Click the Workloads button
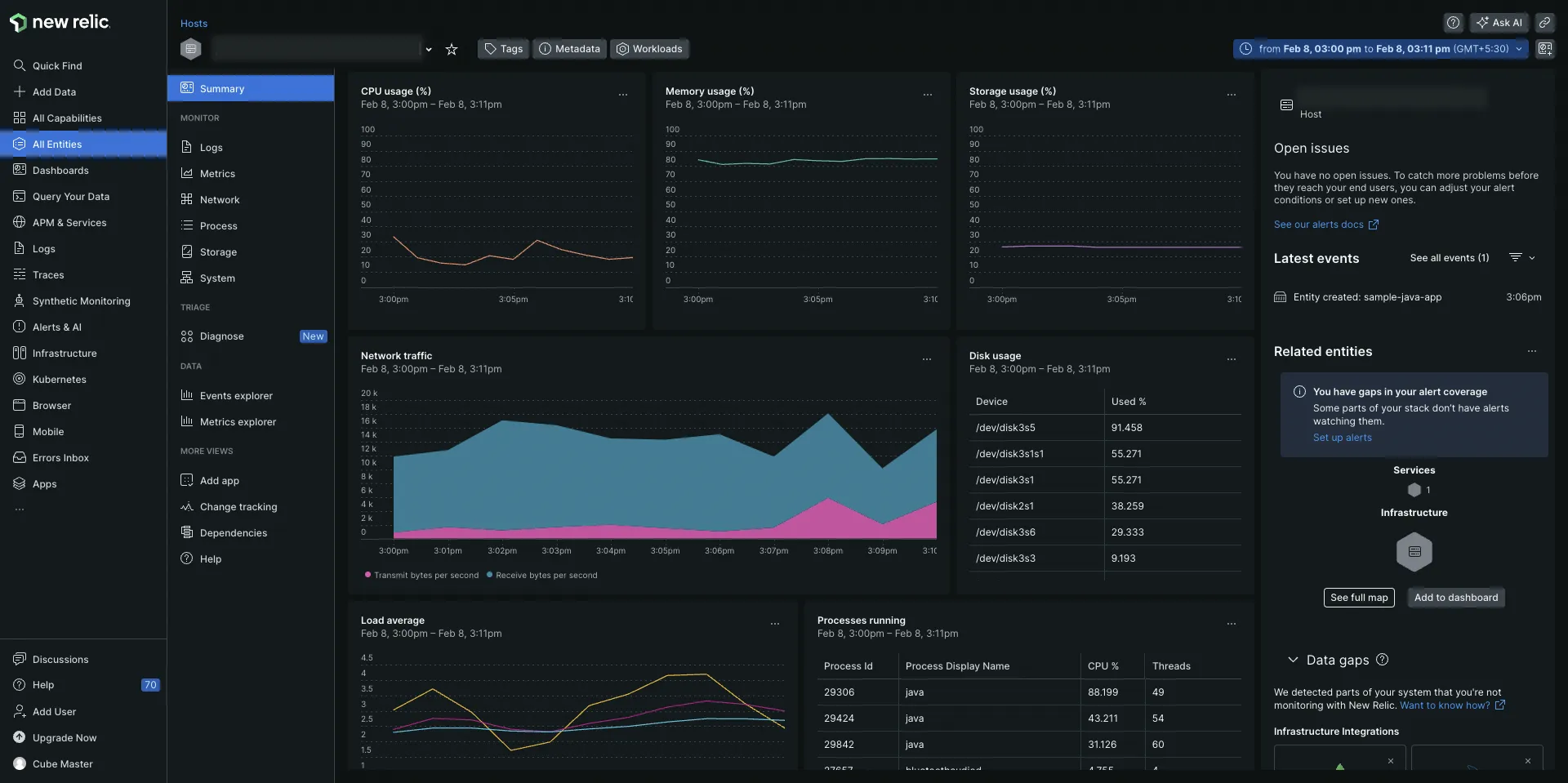1568x783 pixels. pyautogui.click(x=649, y=49)
